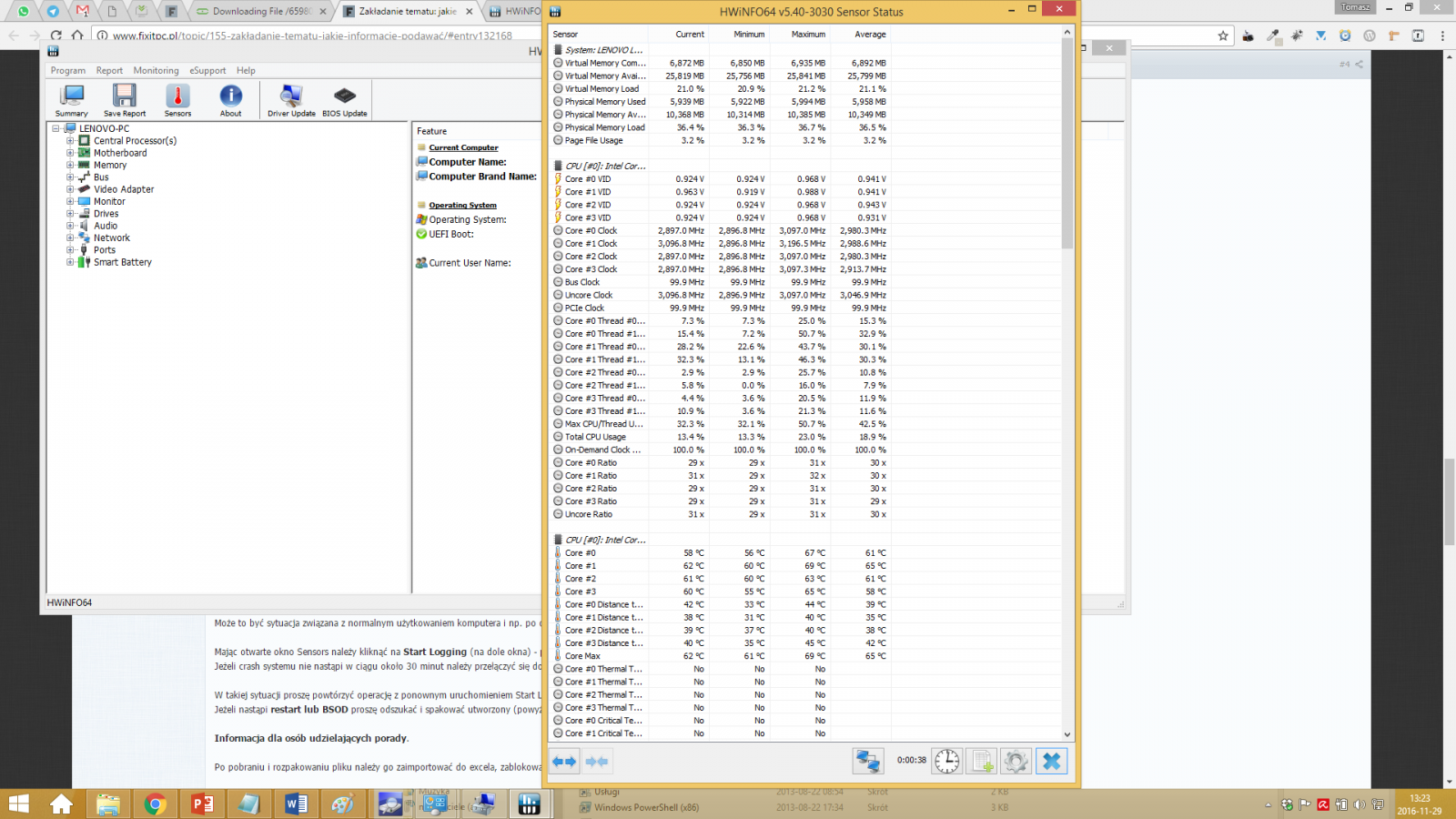Click the network monitors icon in Sensor Status

coord(867,761)
